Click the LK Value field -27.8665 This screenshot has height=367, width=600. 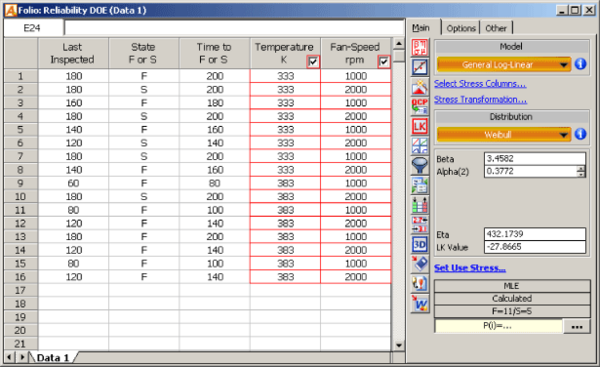click(535, 246)
